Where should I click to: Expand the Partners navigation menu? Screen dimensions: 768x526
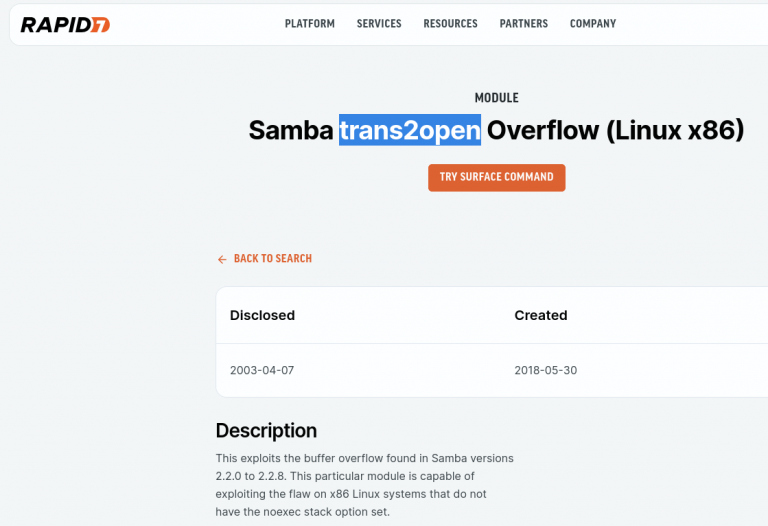[x=524, y=24]
